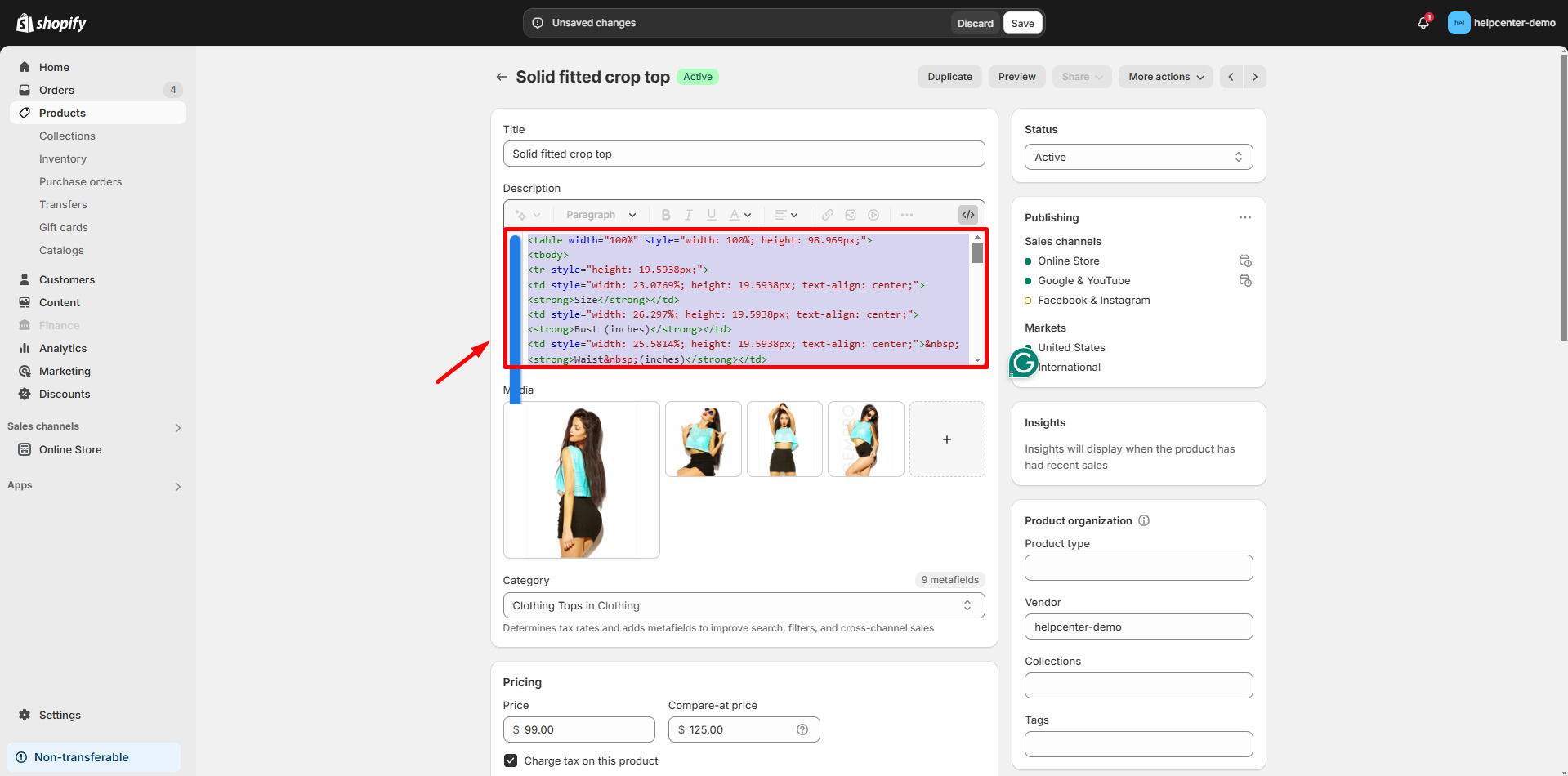Open the text color picker
The height and width of the screenshot is (776, 1568).
pyautogui.click(x=739, y=214)
